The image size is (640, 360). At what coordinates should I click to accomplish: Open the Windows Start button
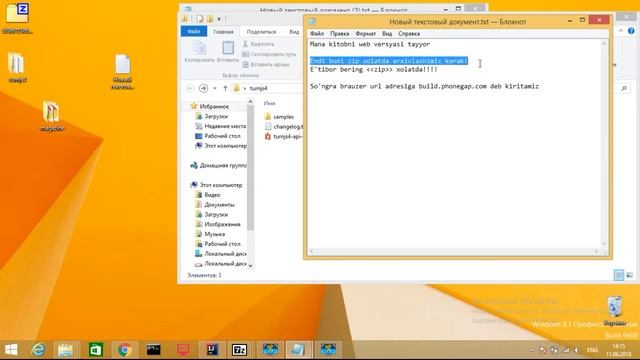click(11, 350)
